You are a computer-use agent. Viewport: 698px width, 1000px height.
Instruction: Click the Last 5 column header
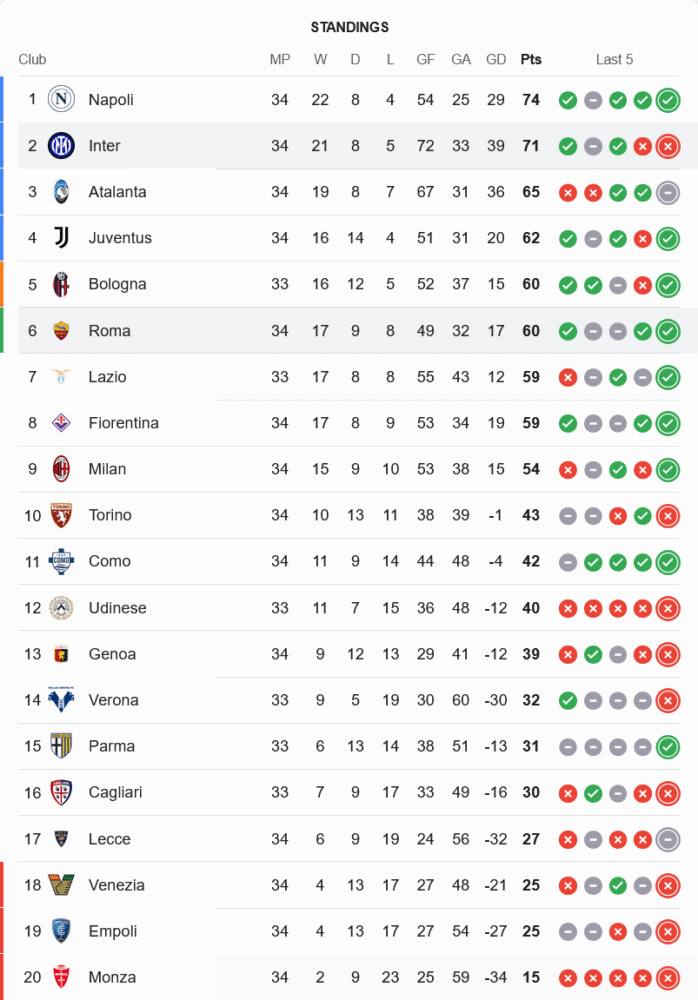pos(614,59)
